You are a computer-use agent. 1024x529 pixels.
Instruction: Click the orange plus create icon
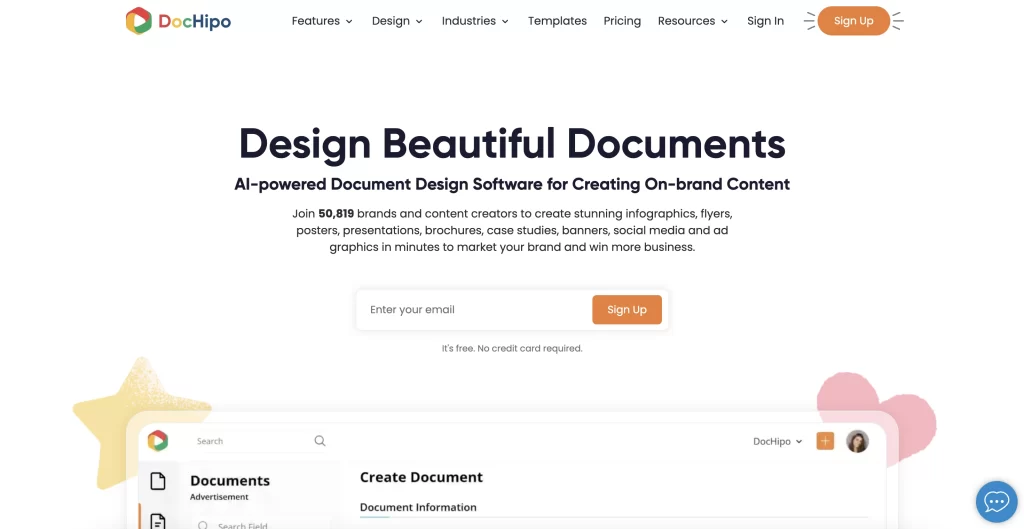(825, 441)
